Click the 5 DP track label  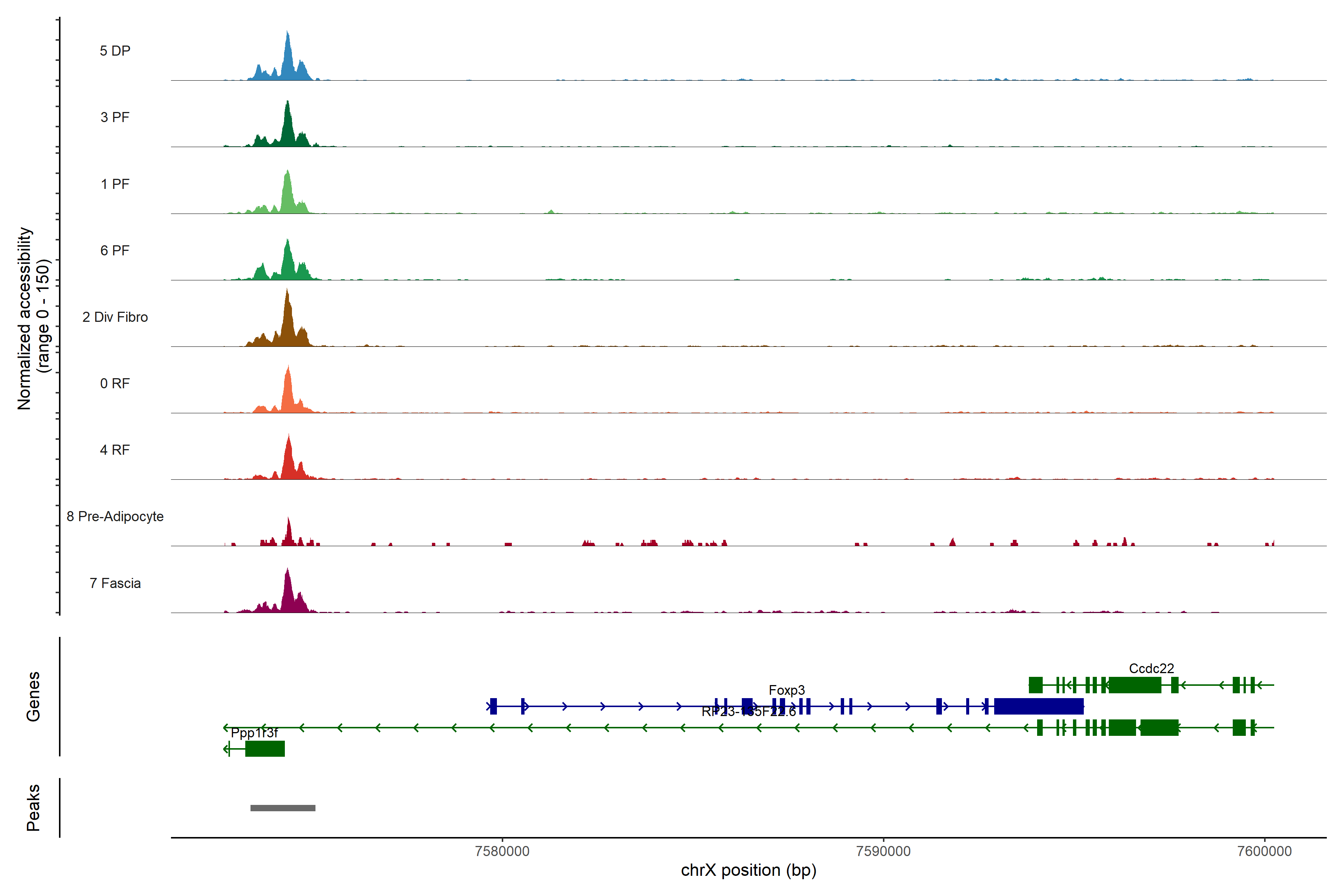tap(115, 51)
